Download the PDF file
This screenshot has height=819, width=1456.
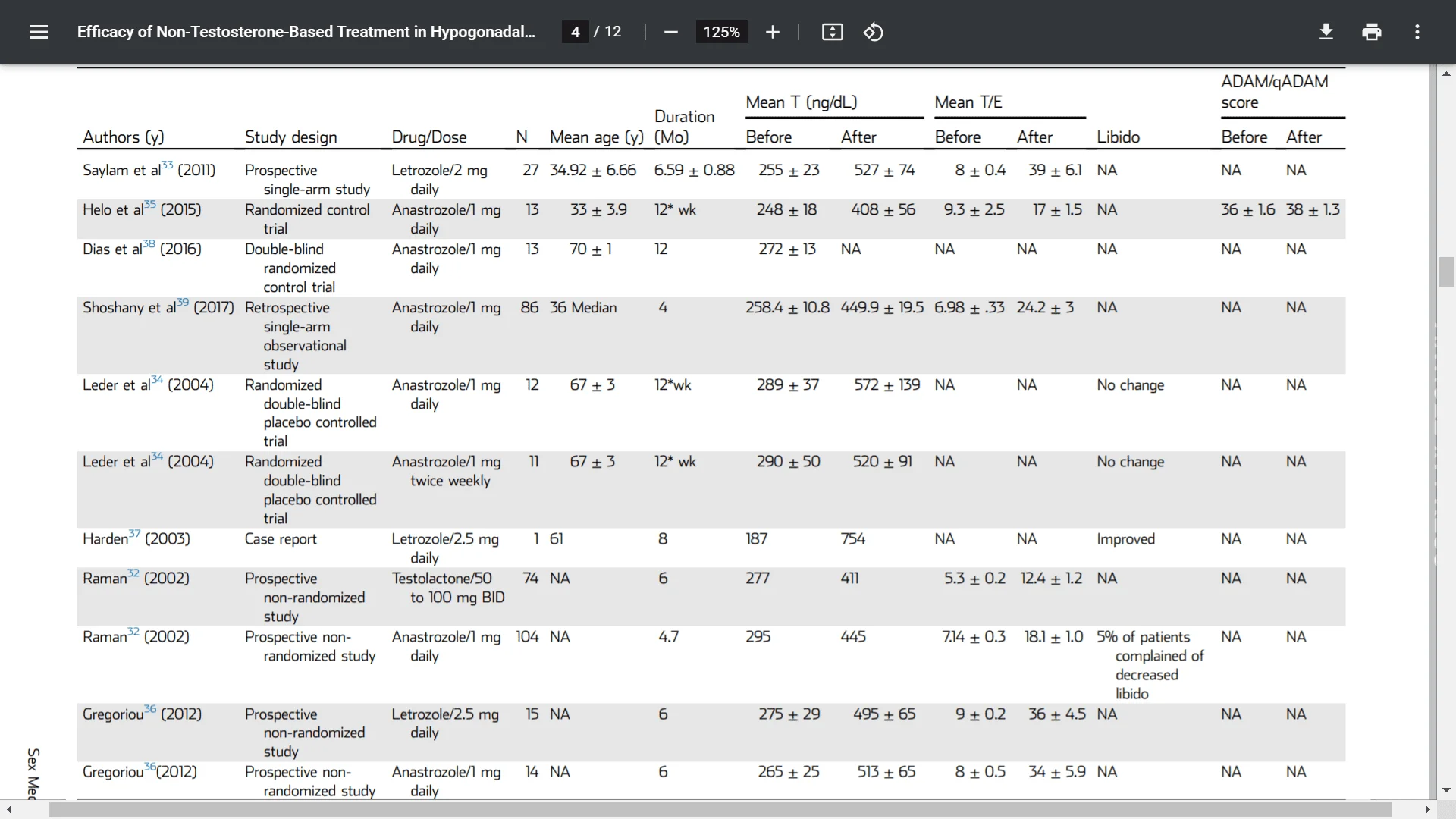pyautogui.click(x=1326, y=32)
